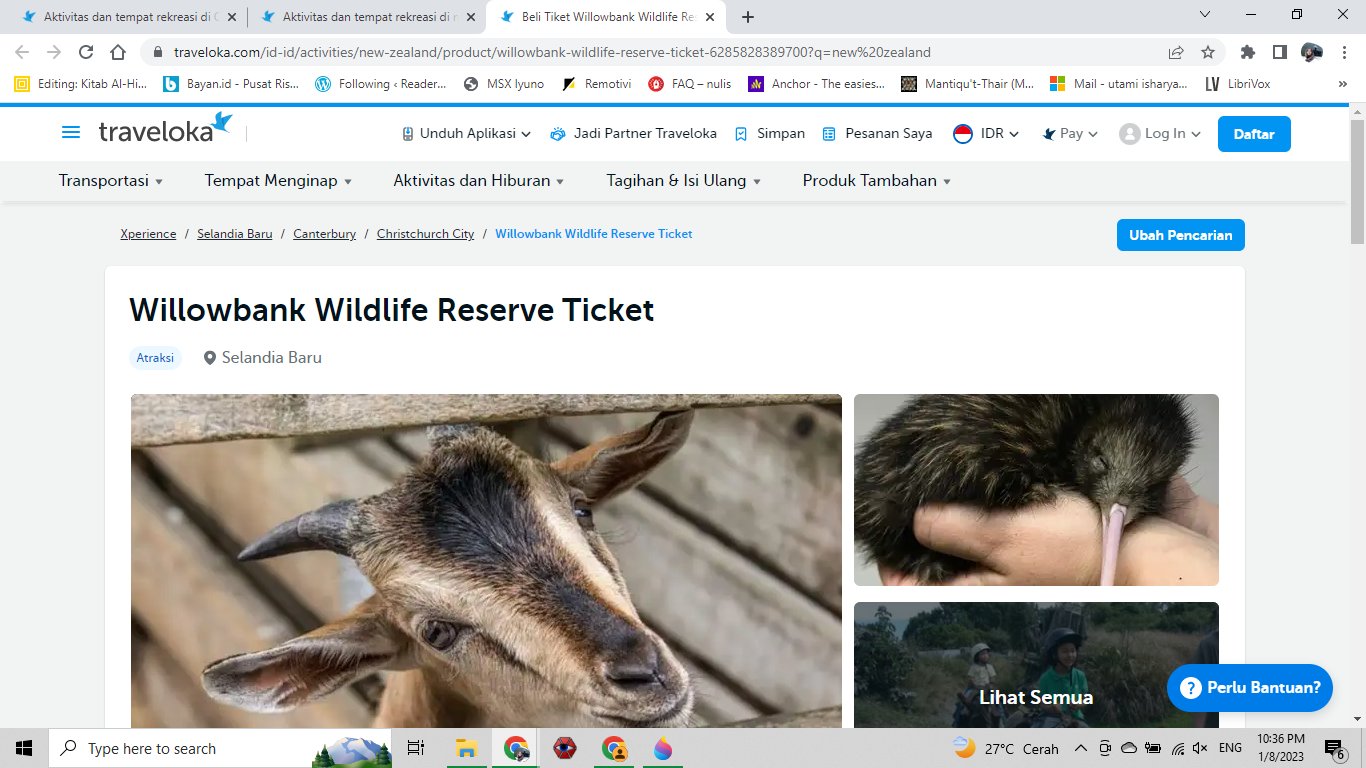Open the kiwi bird photo thumbnail

[1036, 489]
